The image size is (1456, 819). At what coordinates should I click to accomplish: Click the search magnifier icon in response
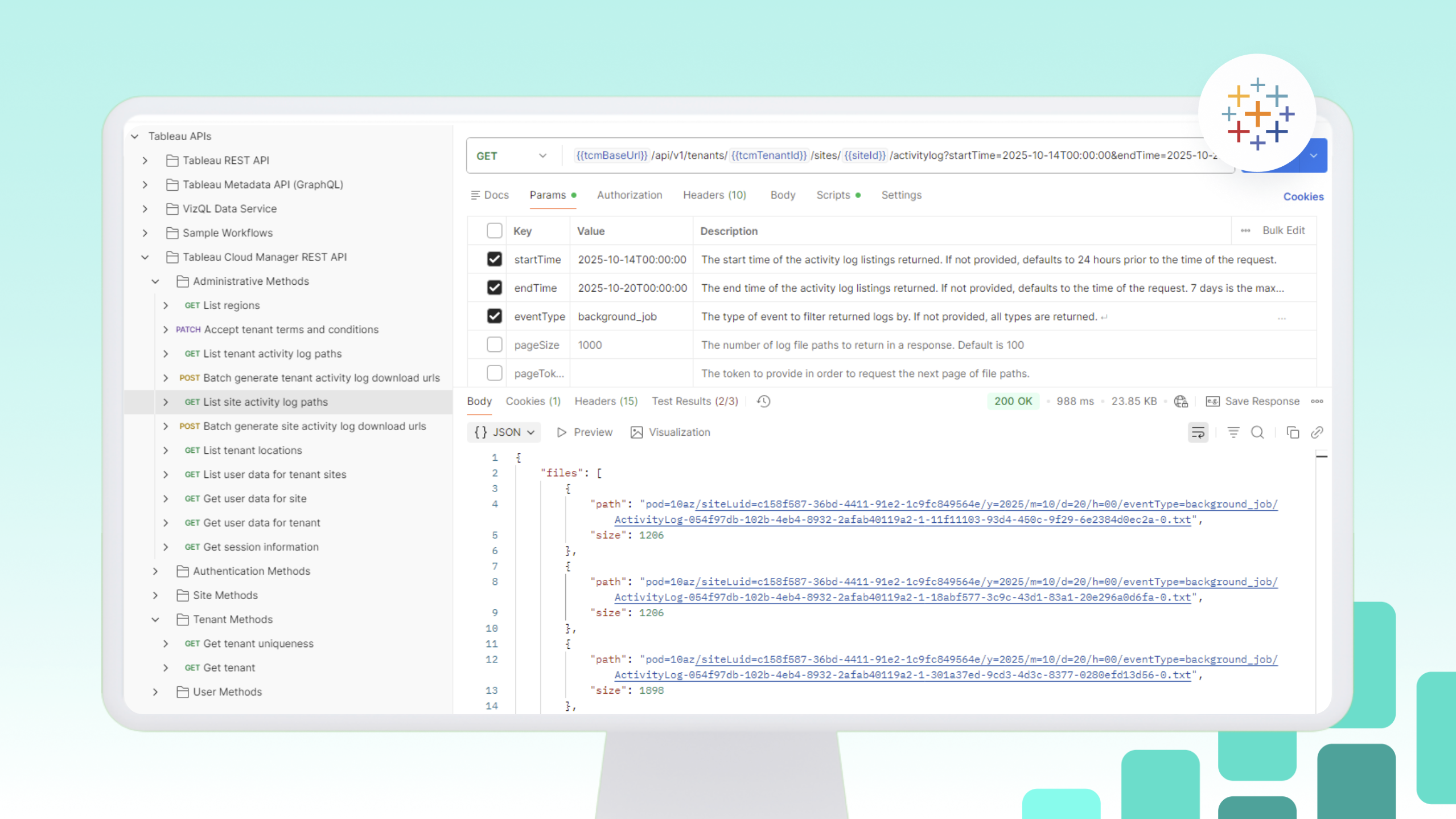[x=1257, y=433]
